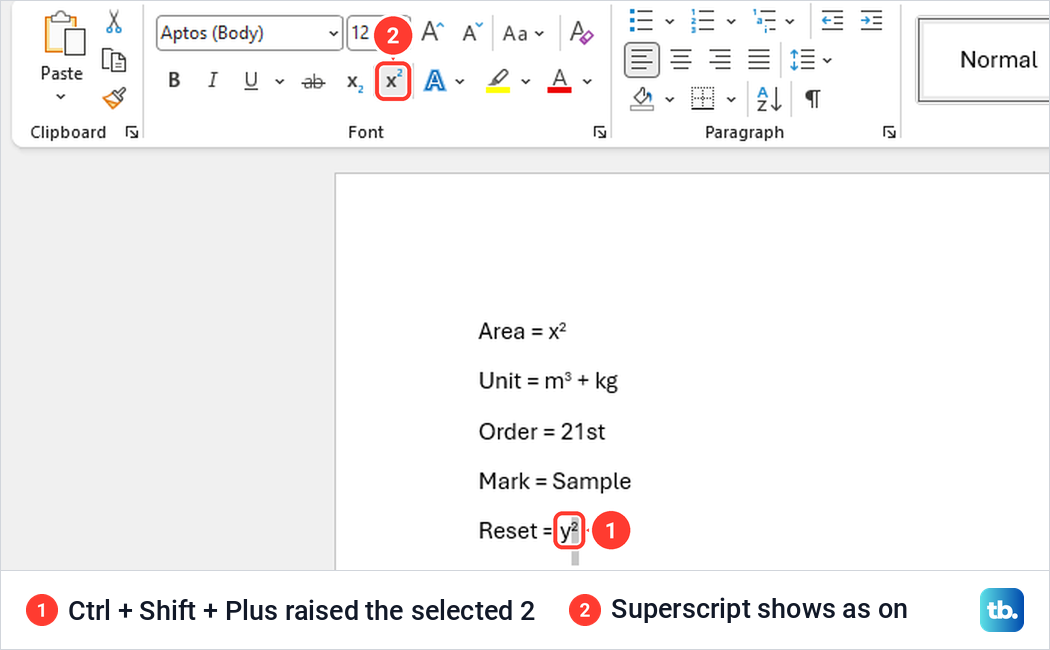Open shading color options arrow
Screen dimensions: 1050x650
pyautogui.click(x=670, y=100)
